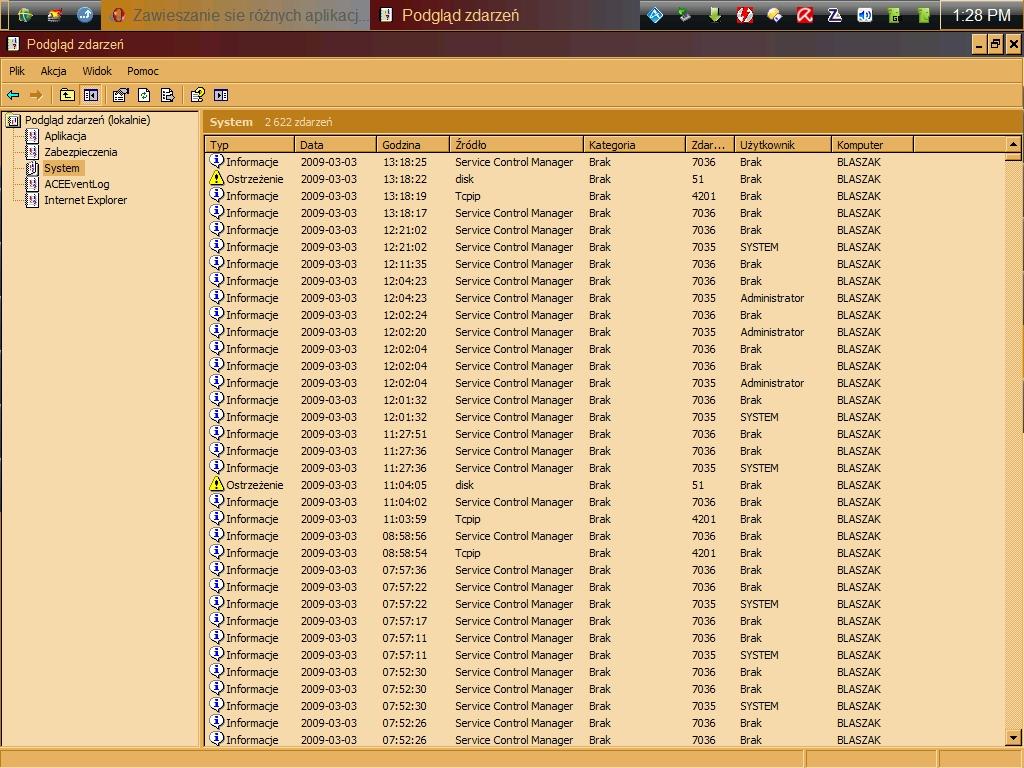Open Properties from the toolbar icon
The height and width of the screenshot is (768, 1024).
pos(120,95)
